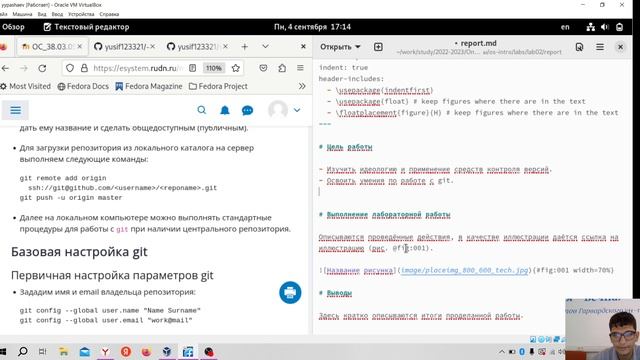Image resolution: width=640 pixels, height=360 pixels.
Task: Show more bookmarks with double chevron
Action: (302, 86)
